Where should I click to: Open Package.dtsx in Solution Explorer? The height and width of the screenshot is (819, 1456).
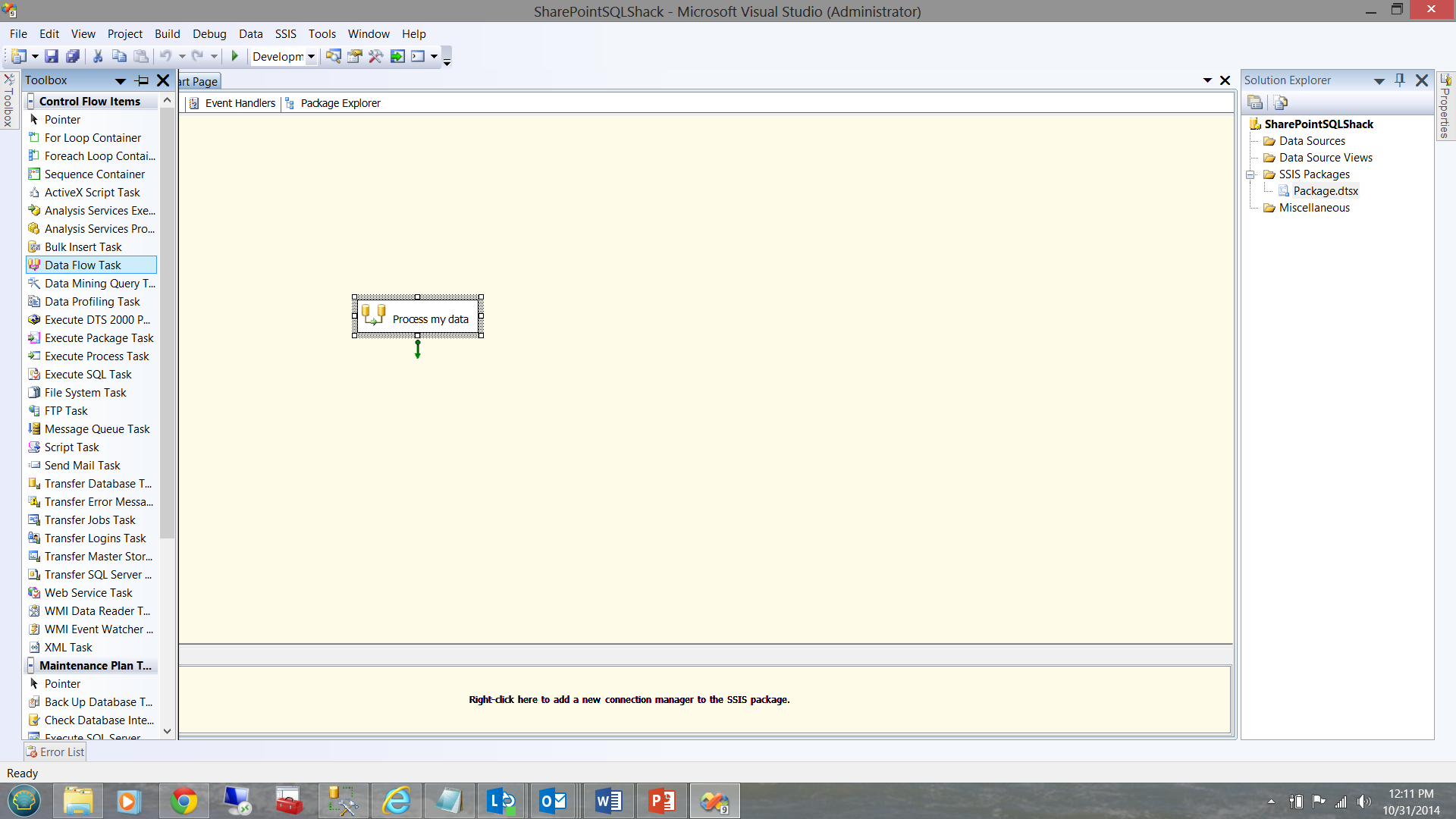pos(1325,191)
